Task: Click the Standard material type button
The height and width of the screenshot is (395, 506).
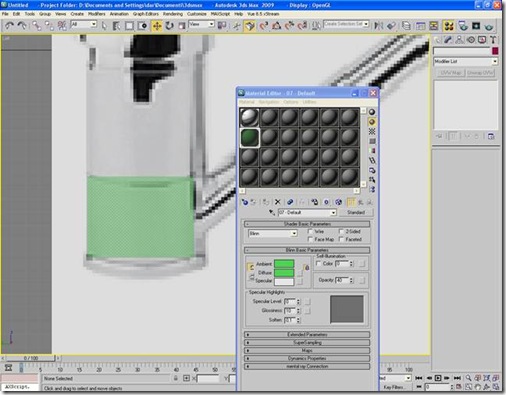Action: (x=356, y=212)
